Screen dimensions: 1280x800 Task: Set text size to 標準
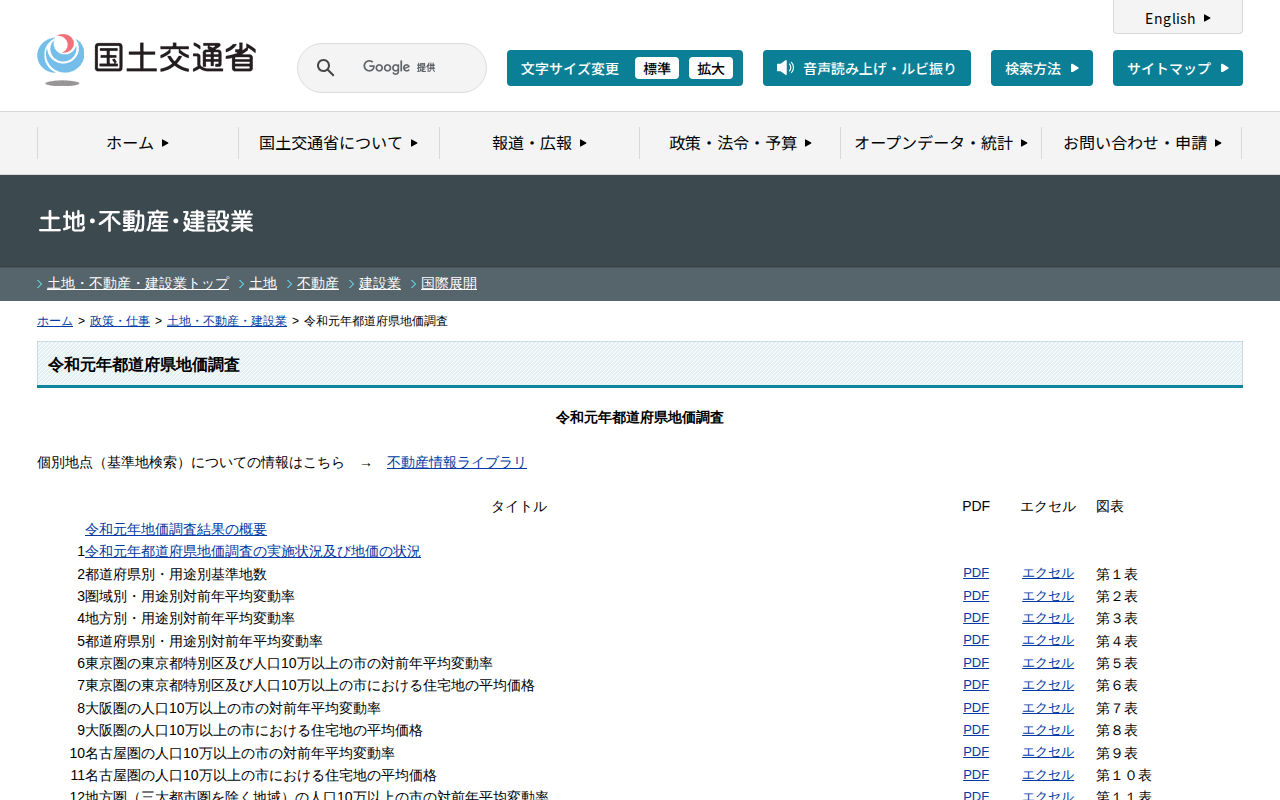click(656, 69)
